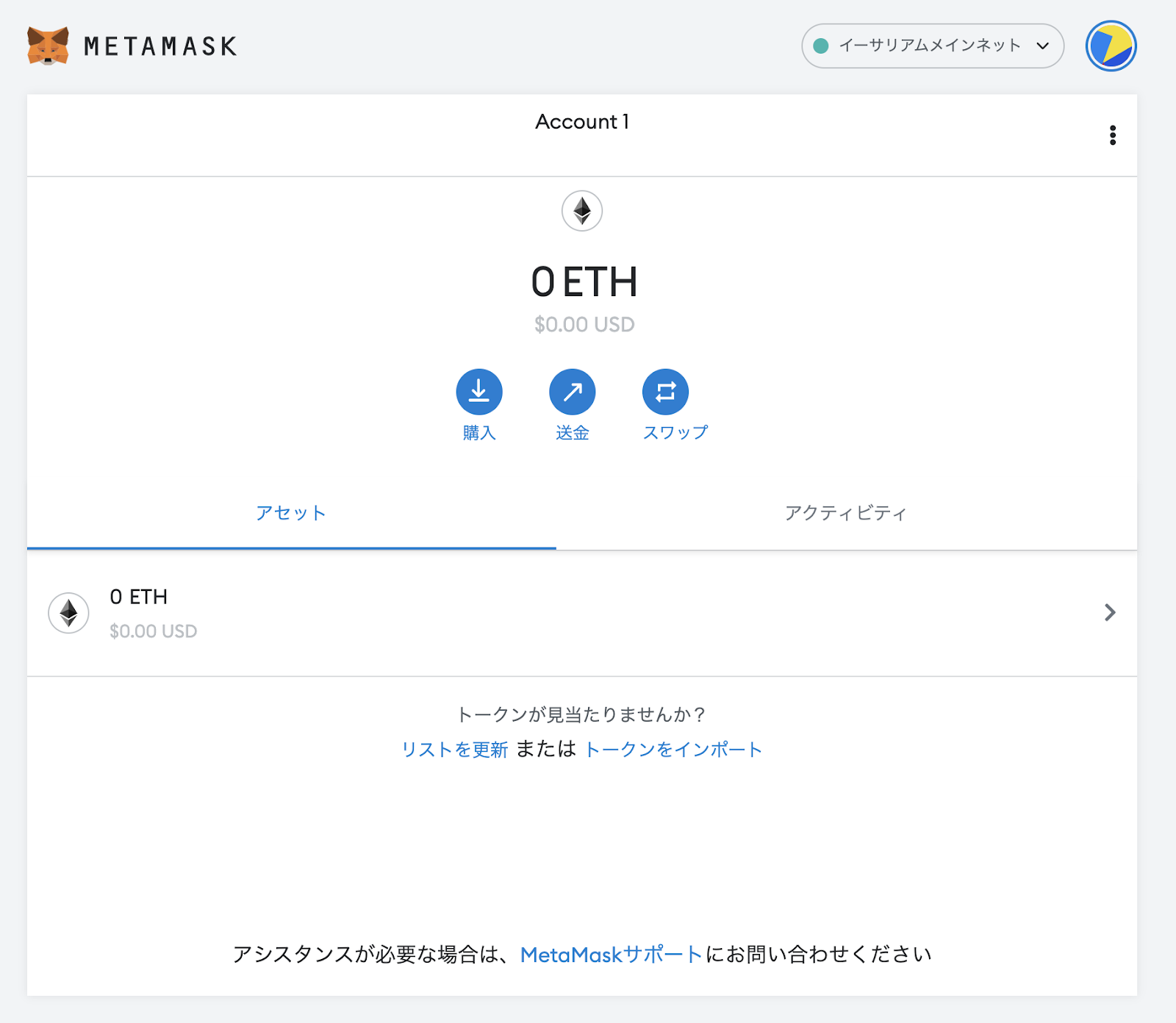Click the スワップ label
The height and width of the screenshot is (1023, 1176).
(675, 433)
